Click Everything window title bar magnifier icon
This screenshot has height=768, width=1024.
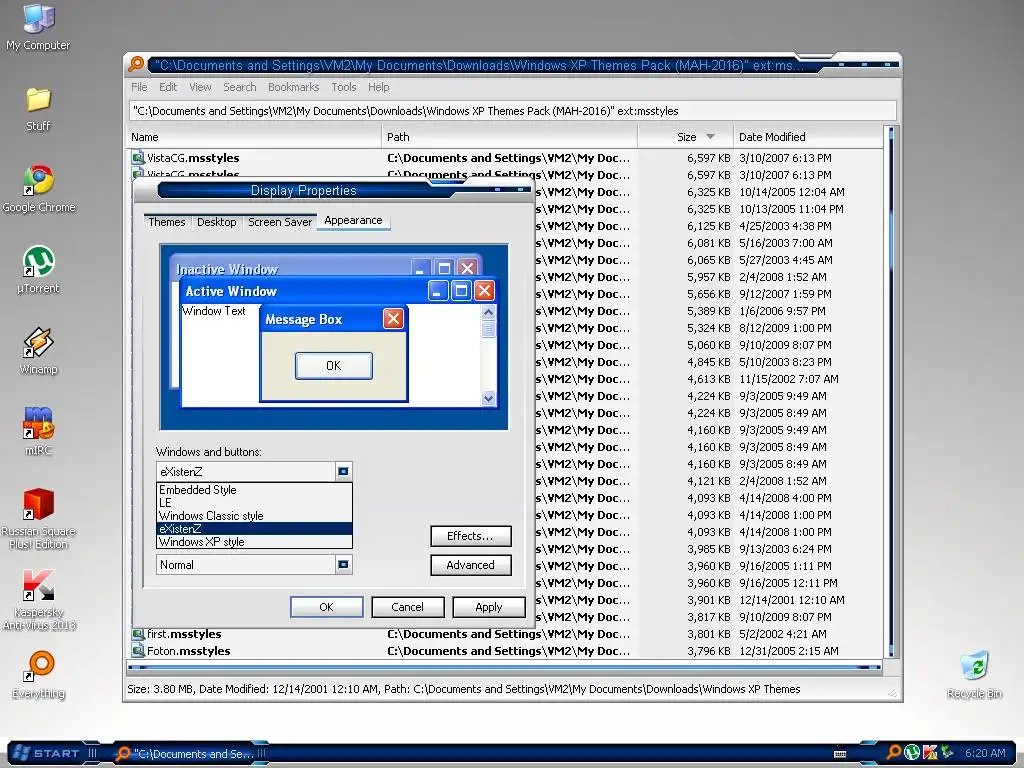pyautogui.click(x=136, y=64)
